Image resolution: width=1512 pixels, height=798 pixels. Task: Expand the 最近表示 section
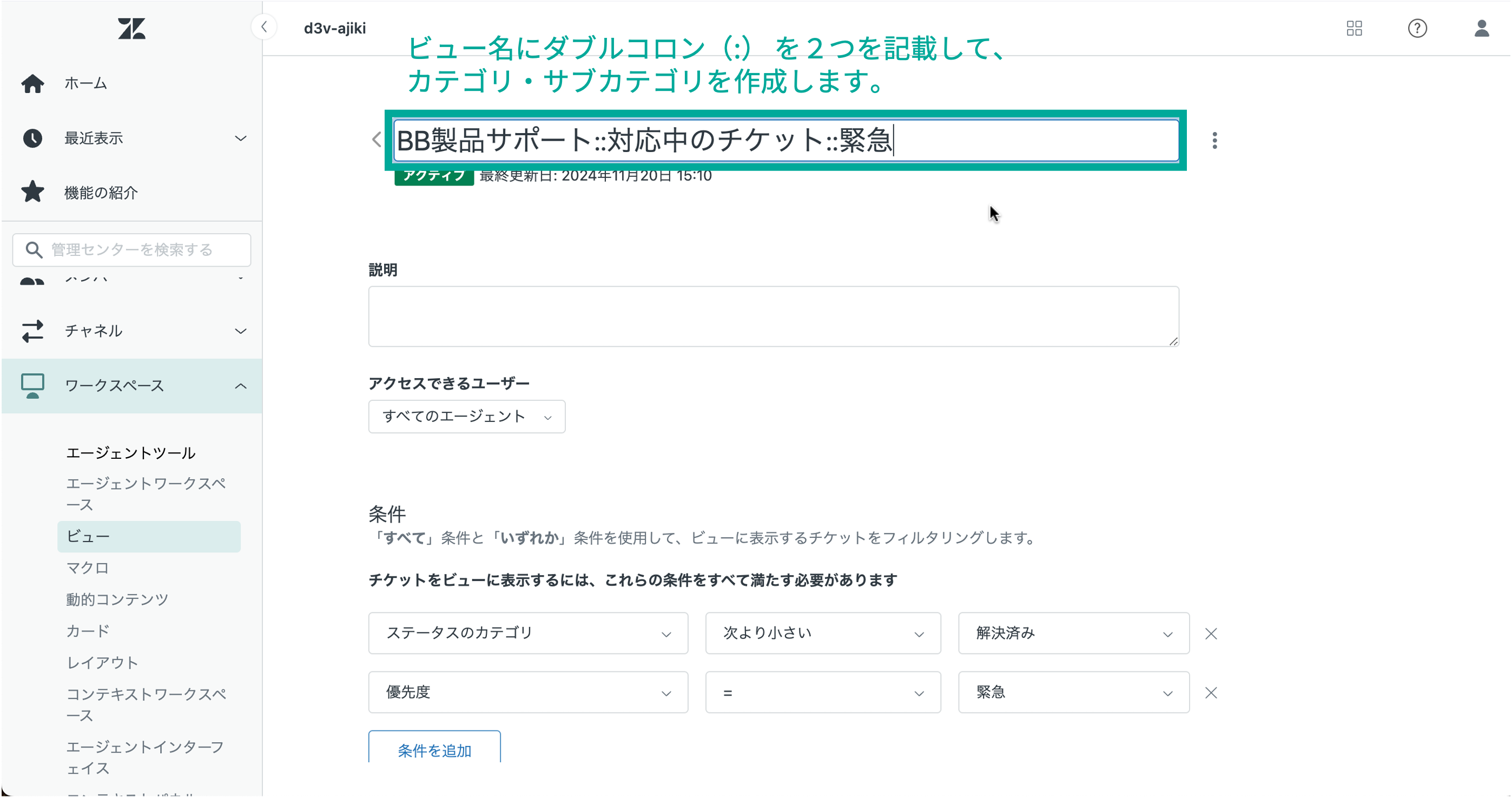[241, 139]
